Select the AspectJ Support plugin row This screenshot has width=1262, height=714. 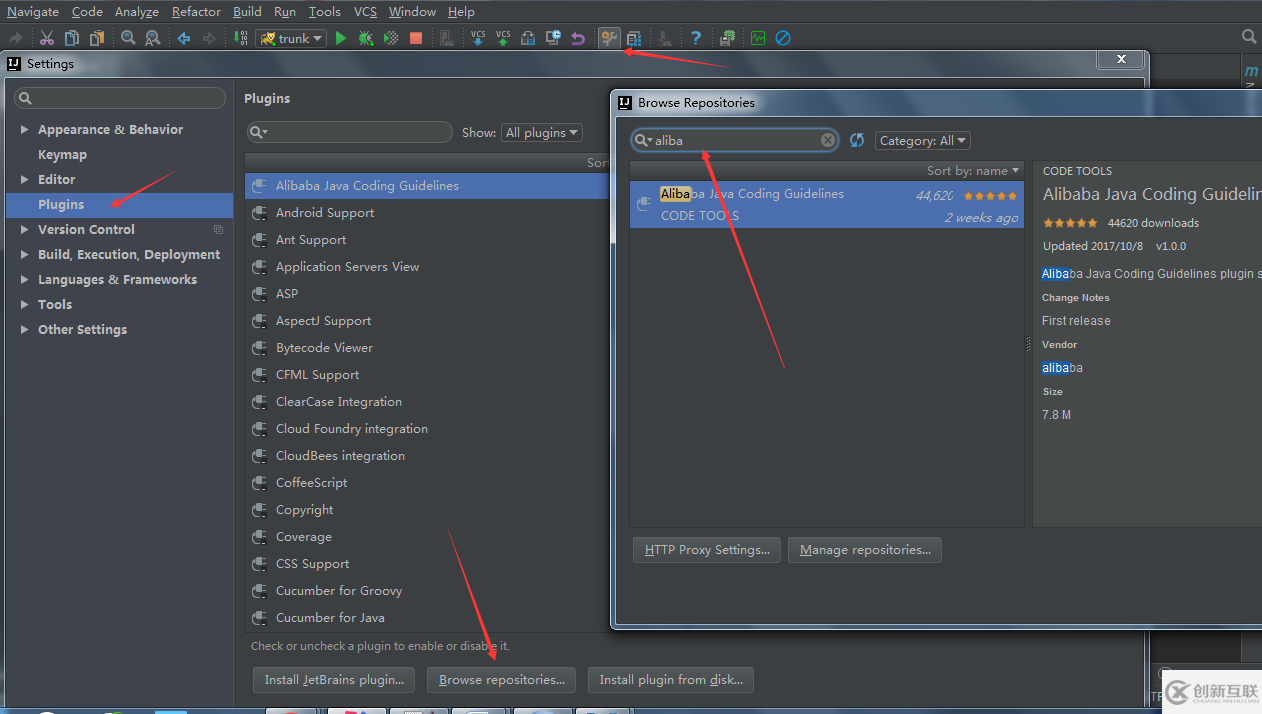coord(427,321)
